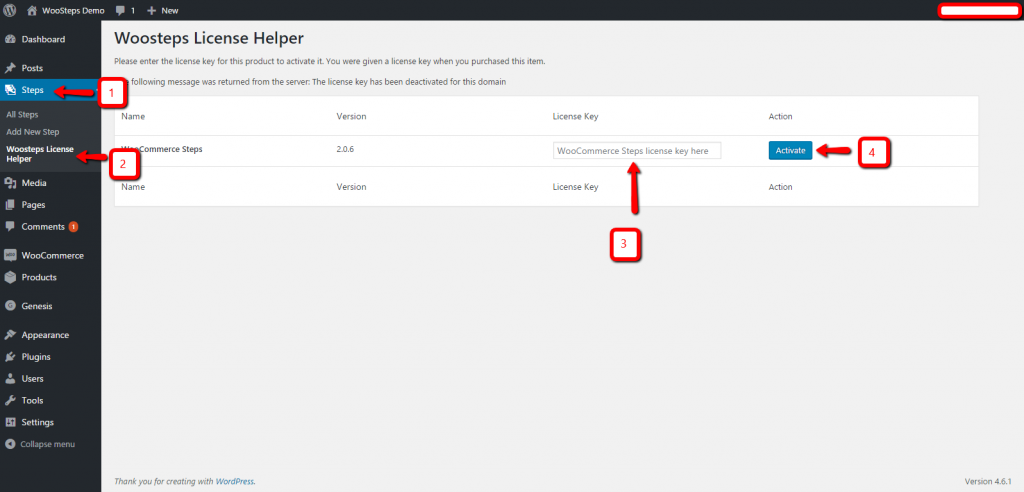
Task: Open the Genesis menu label
Action: coord(37,306)
